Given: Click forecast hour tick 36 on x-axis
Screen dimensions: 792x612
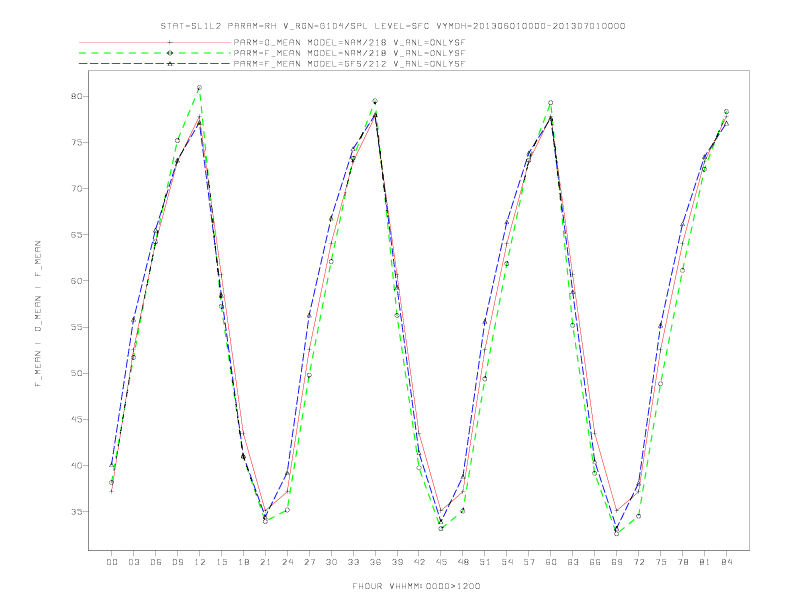Looking at the screenshot, I should pos(375,562).
